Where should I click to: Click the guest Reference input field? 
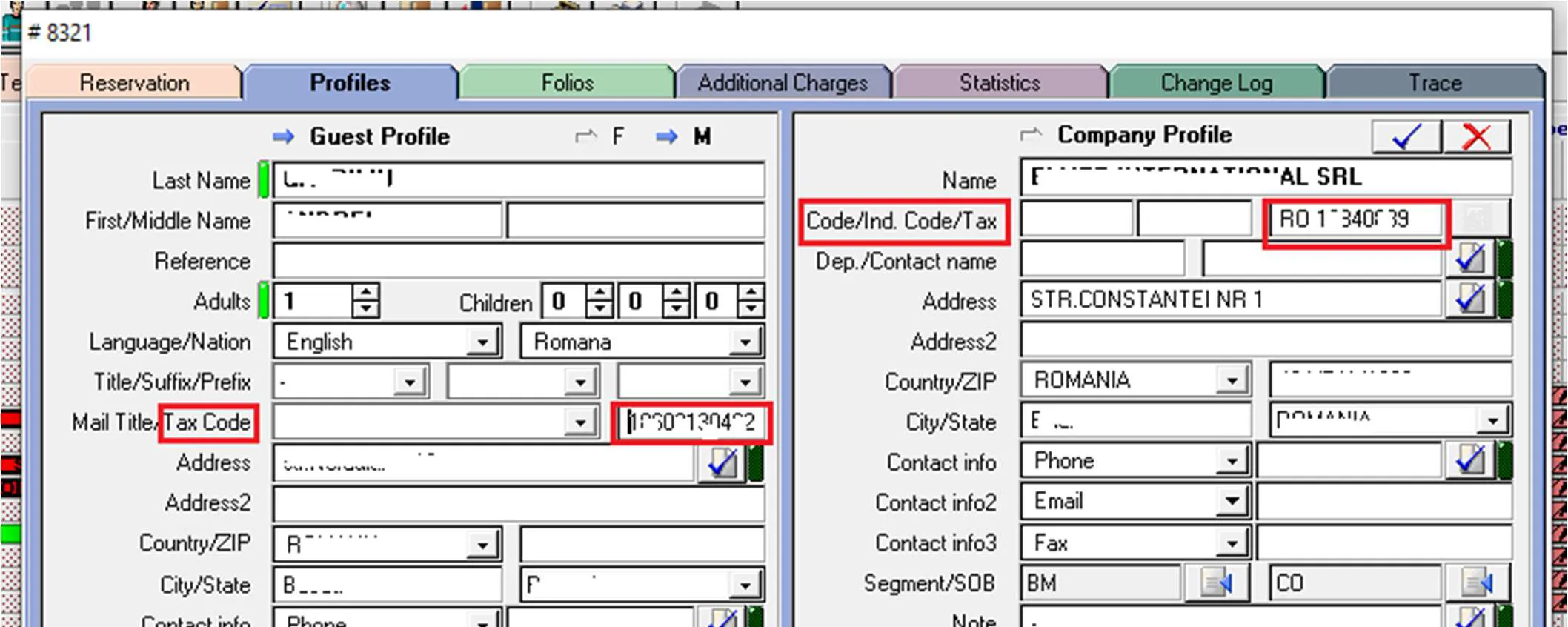[x=519, y=261]
